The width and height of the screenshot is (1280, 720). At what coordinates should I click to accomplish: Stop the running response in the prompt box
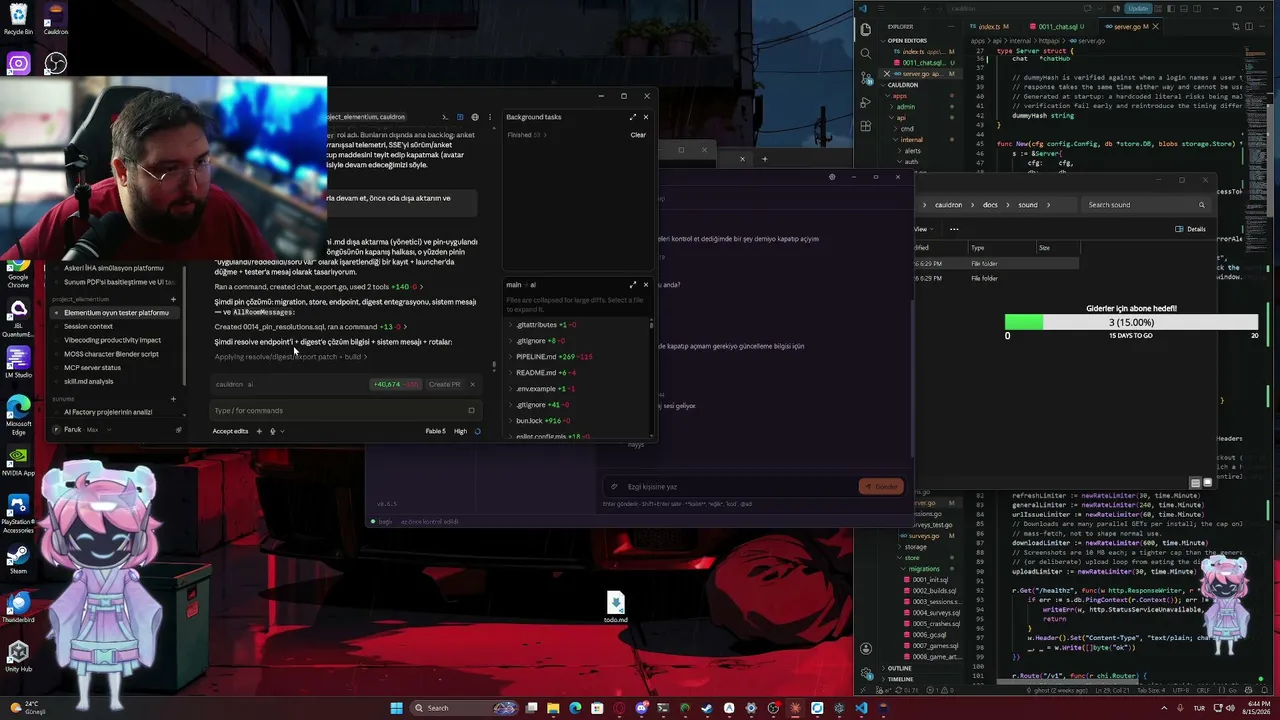click(471, 410)
